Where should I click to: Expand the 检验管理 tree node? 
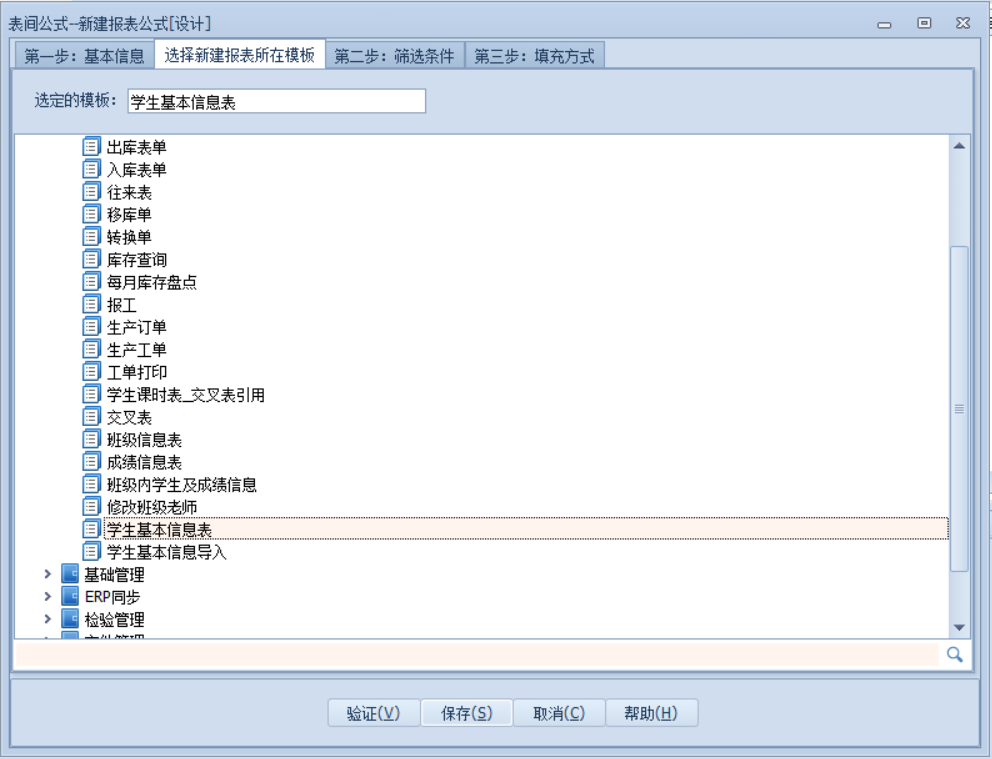click(x=46, y=620)
